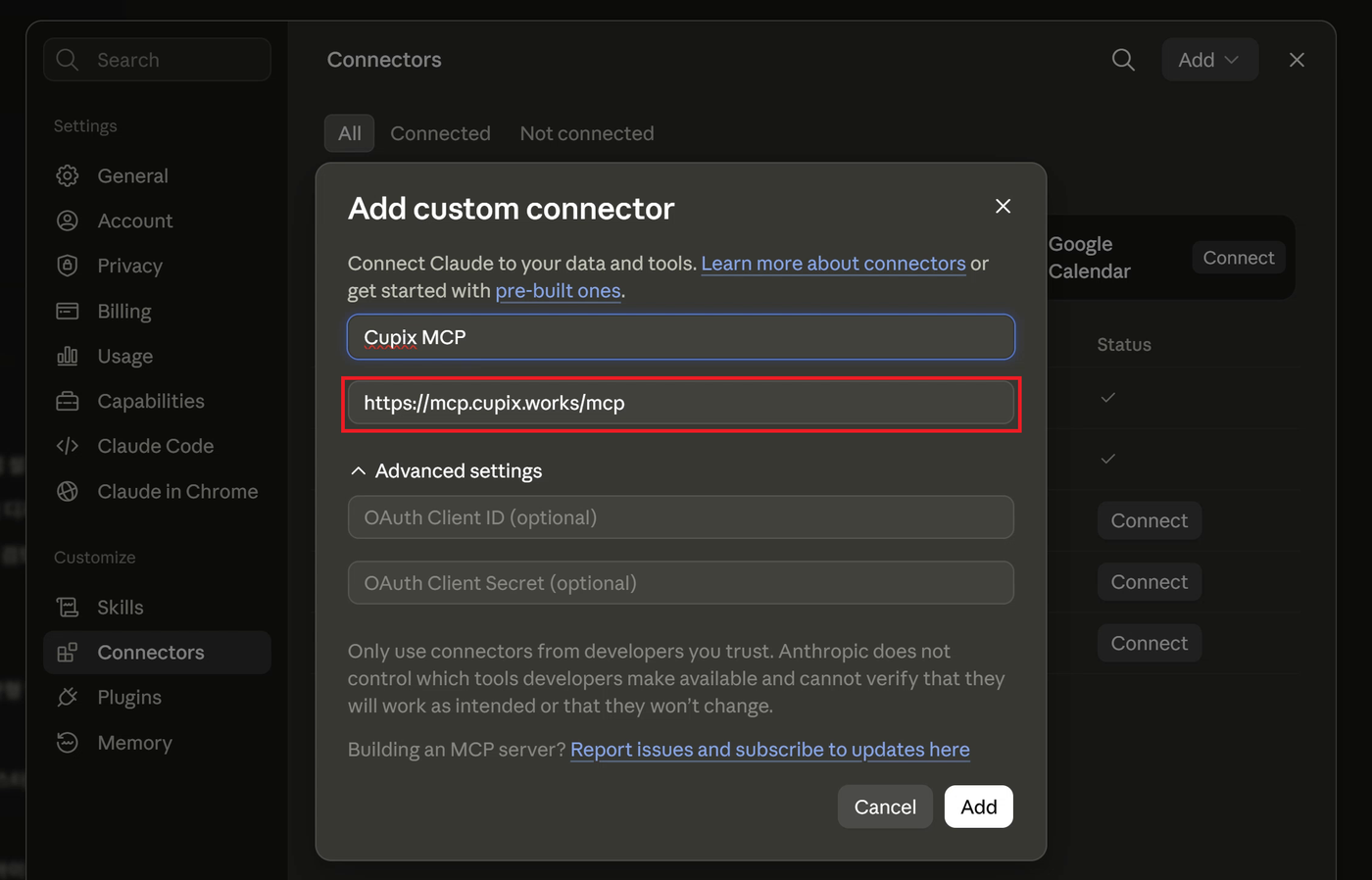Click the connector name field Cupix MCP
This screenshot has height=880, width=1372.
(681, 337)
